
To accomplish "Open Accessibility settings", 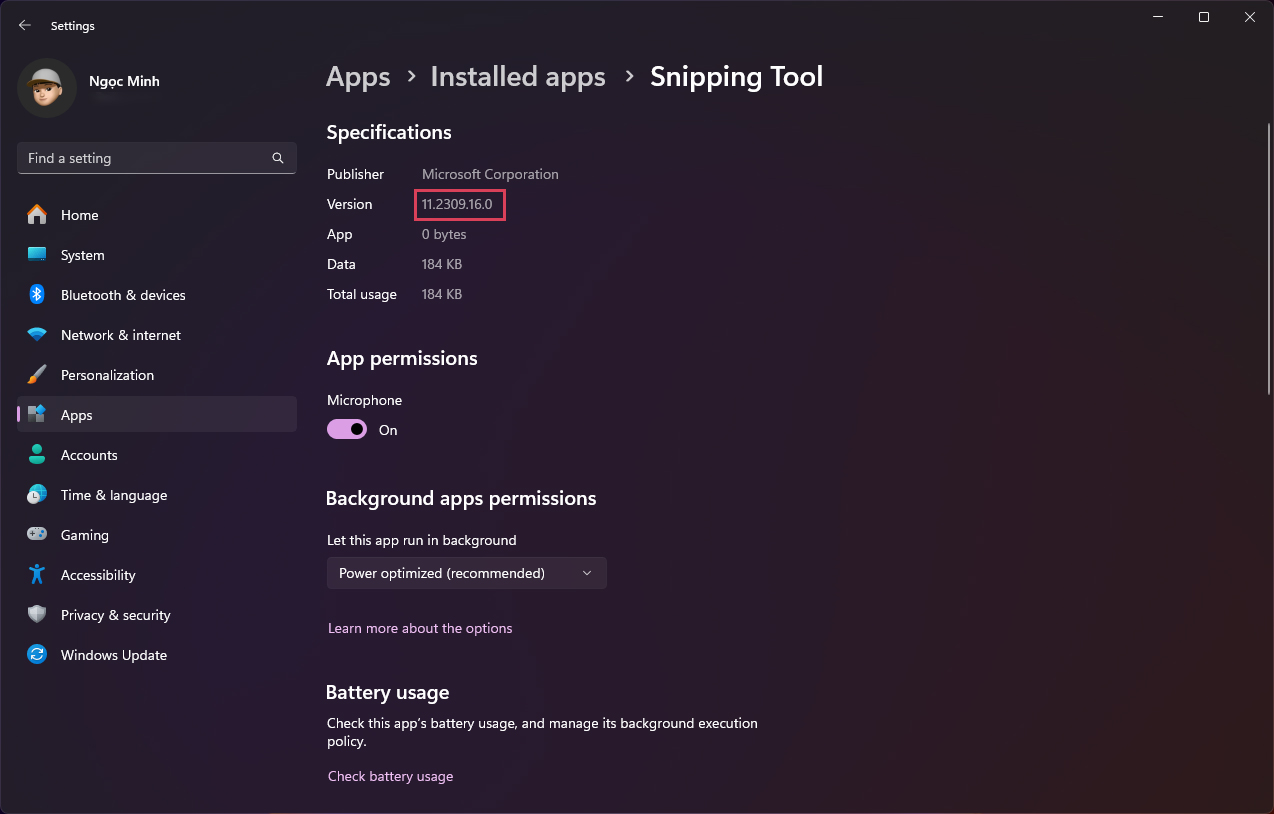I will coord(157,575).
